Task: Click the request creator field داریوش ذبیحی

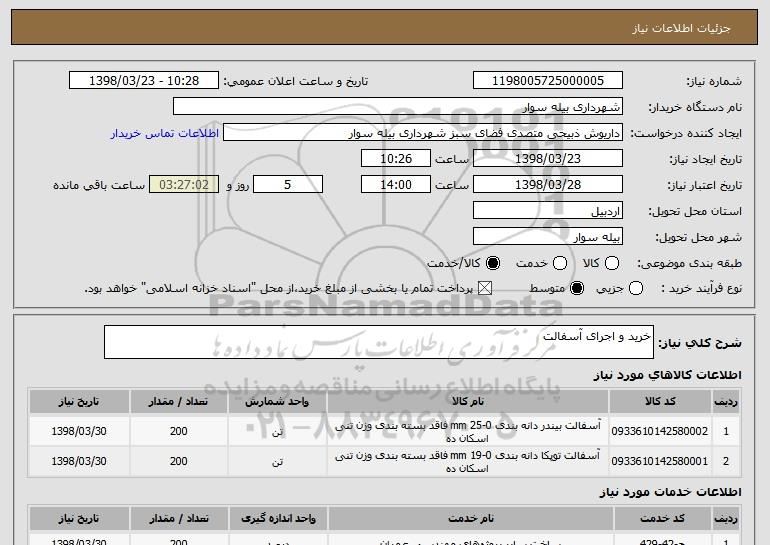Action: coord(423,133)
